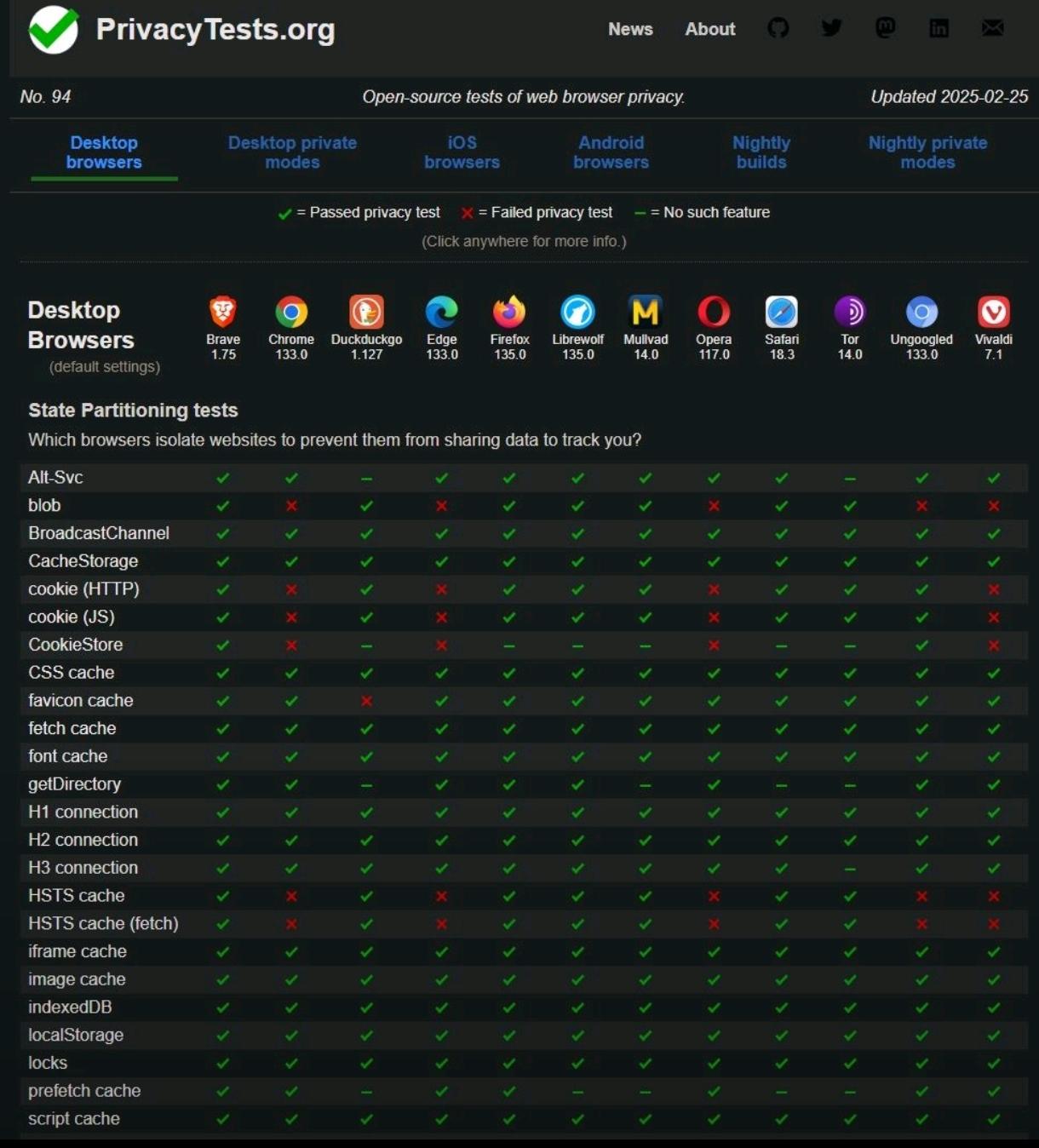This screenshot has width=1039, height=1148.
Task: Open the Mastodon icon link
Action: 885,28
